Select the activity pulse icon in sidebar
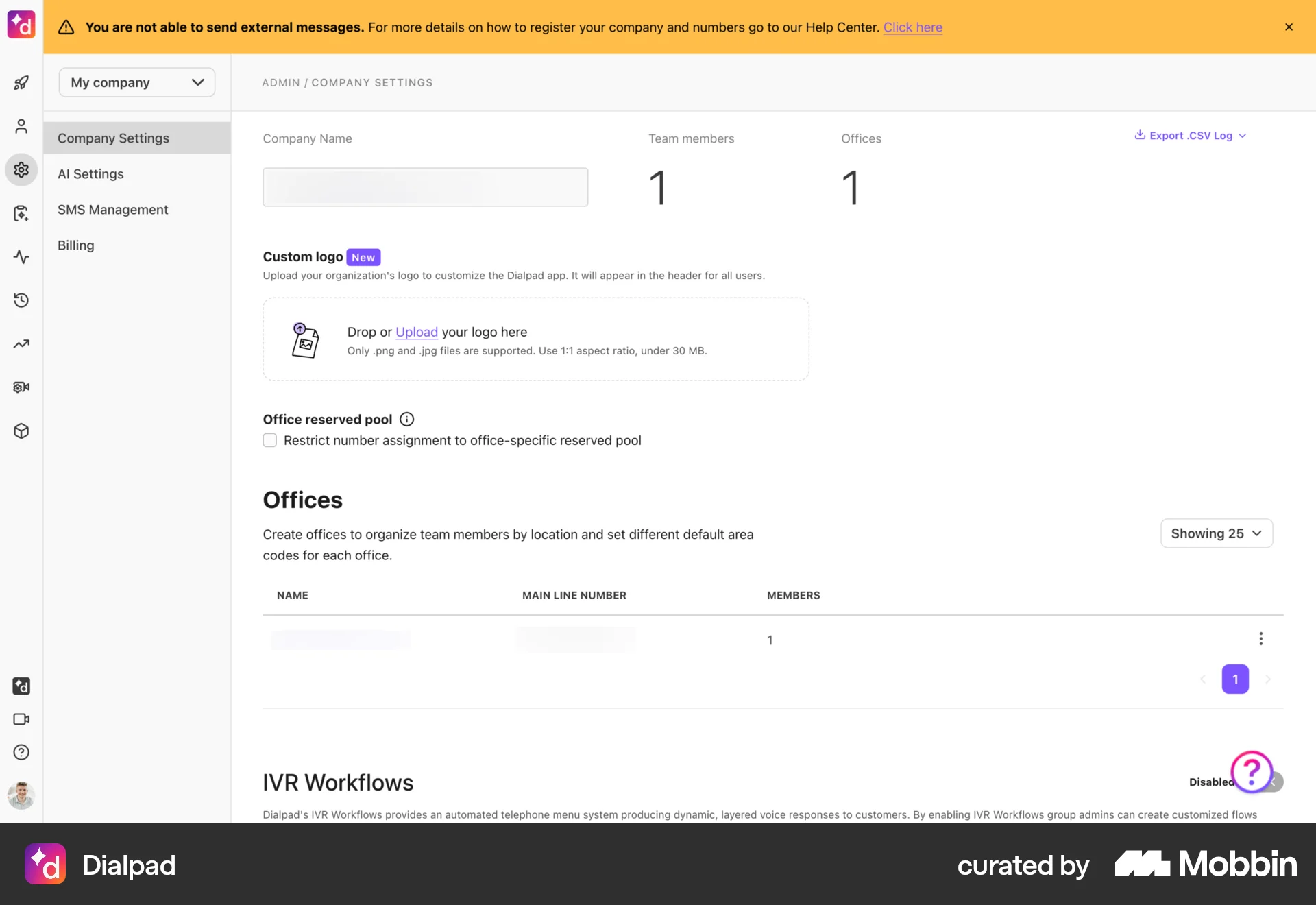This screenshot has height=905, width=1316. coord(21,257)
